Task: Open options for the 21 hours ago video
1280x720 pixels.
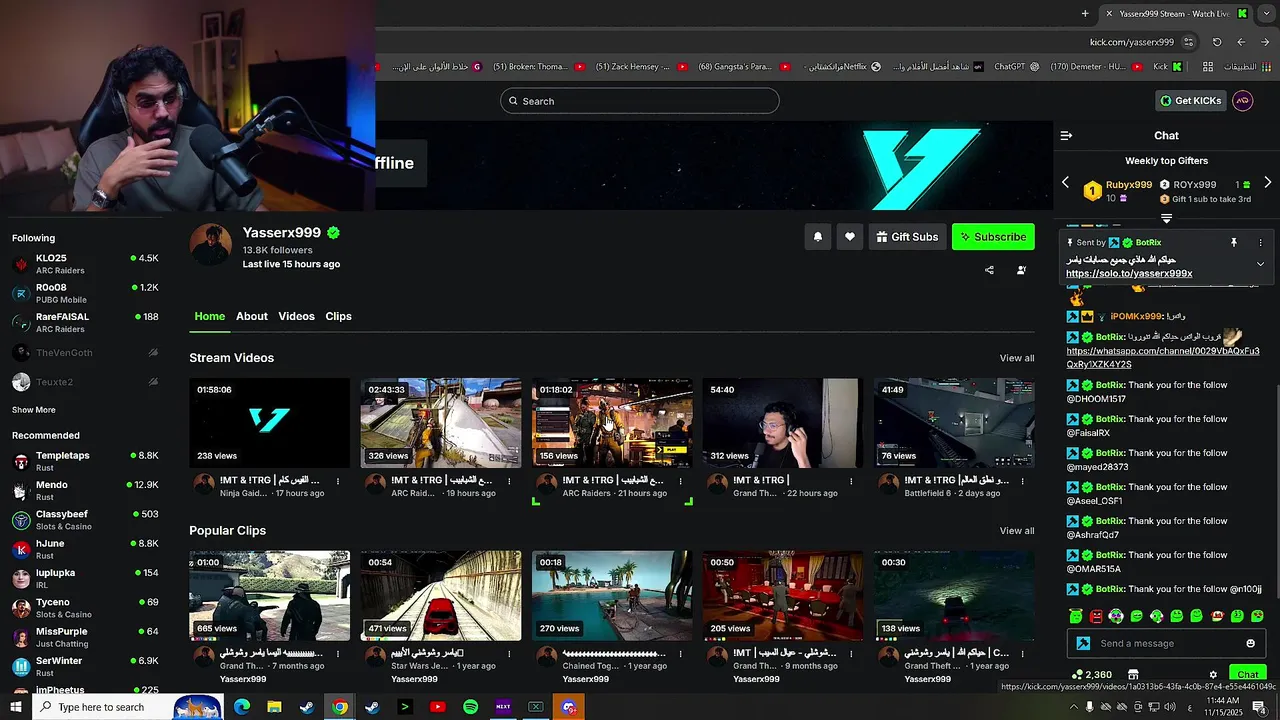Action: click(680, 481)
